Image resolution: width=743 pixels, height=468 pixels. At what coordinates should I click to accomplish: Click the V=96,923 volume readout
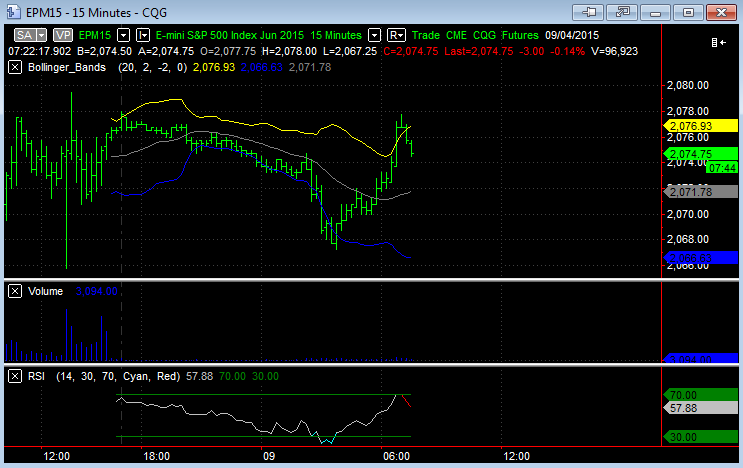point(615,51)
